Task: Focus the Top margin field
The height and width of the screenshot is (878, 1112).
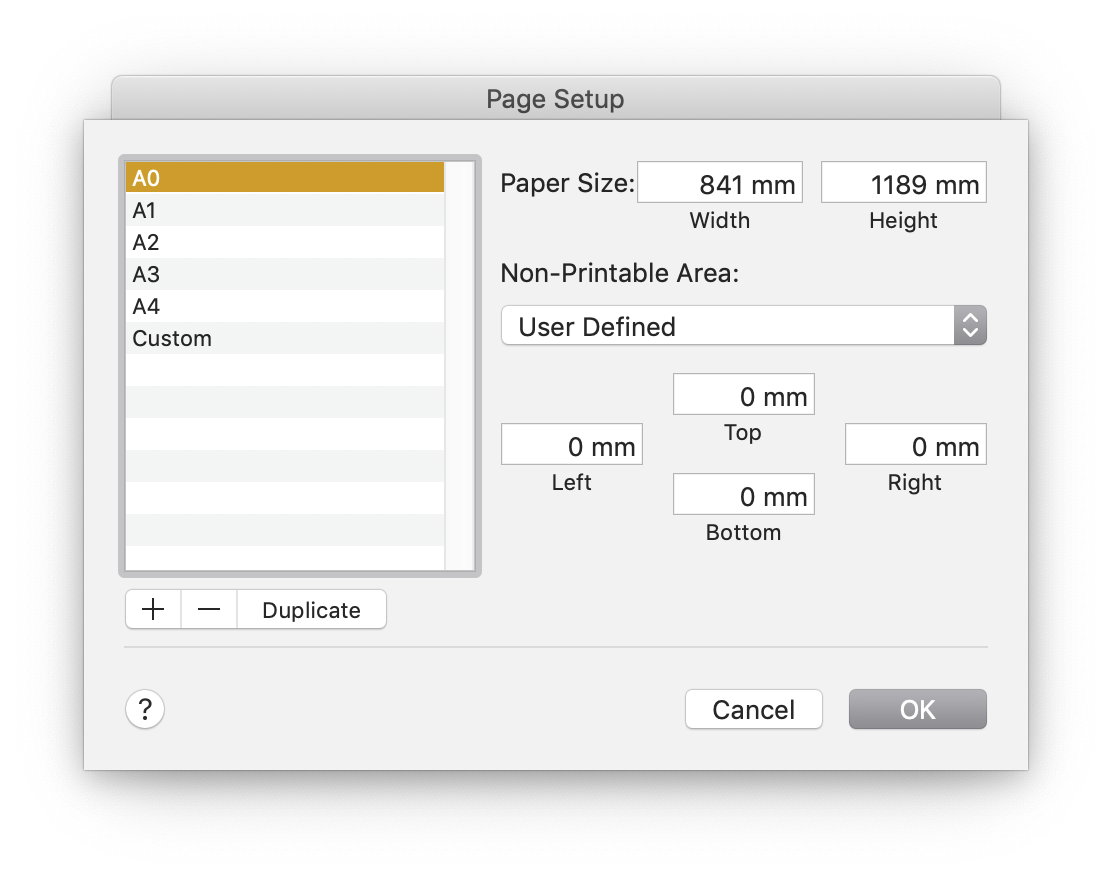Action: 743,395
